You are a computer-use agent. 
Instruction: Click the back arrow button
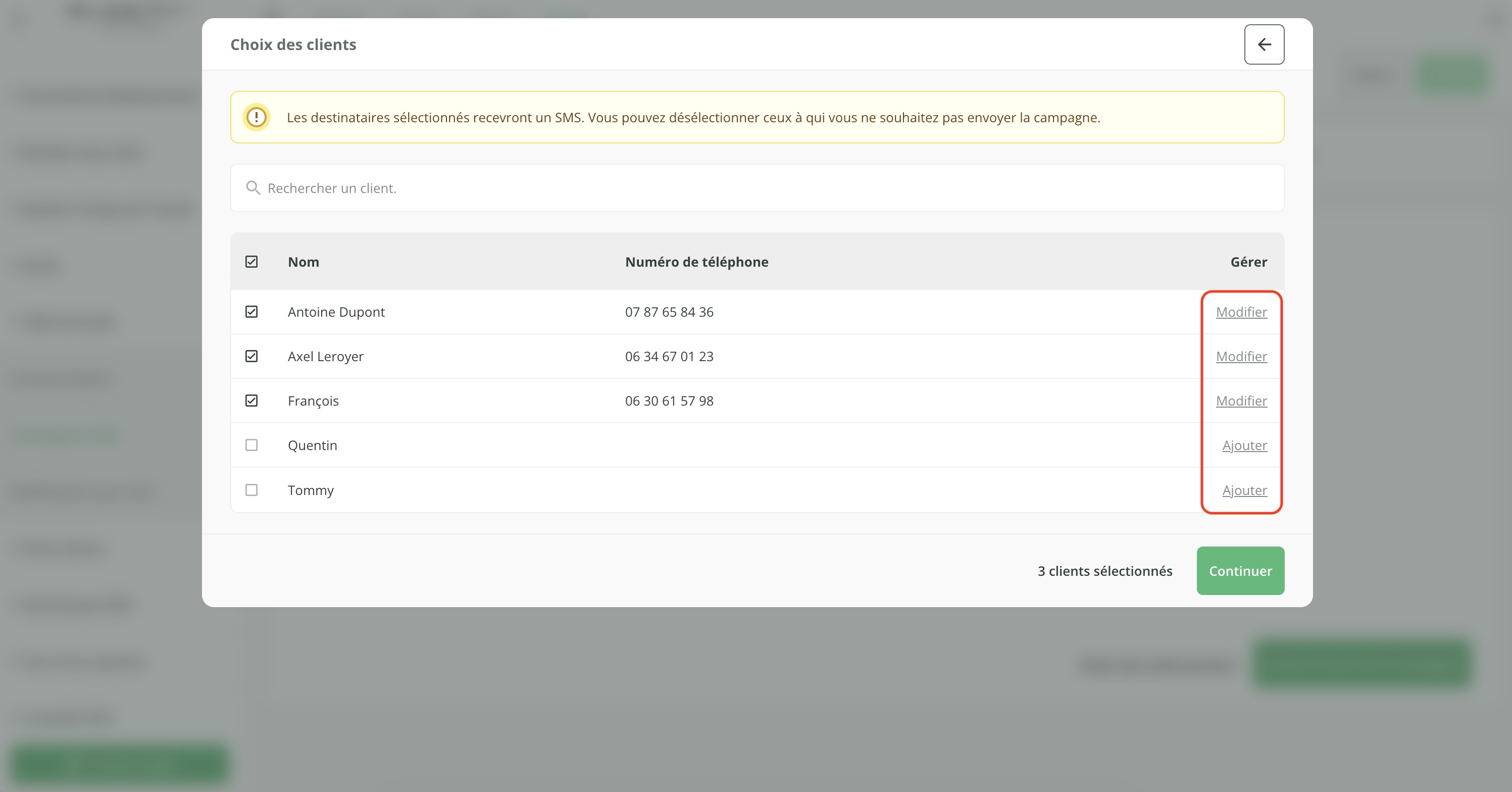pos(1264,44)
